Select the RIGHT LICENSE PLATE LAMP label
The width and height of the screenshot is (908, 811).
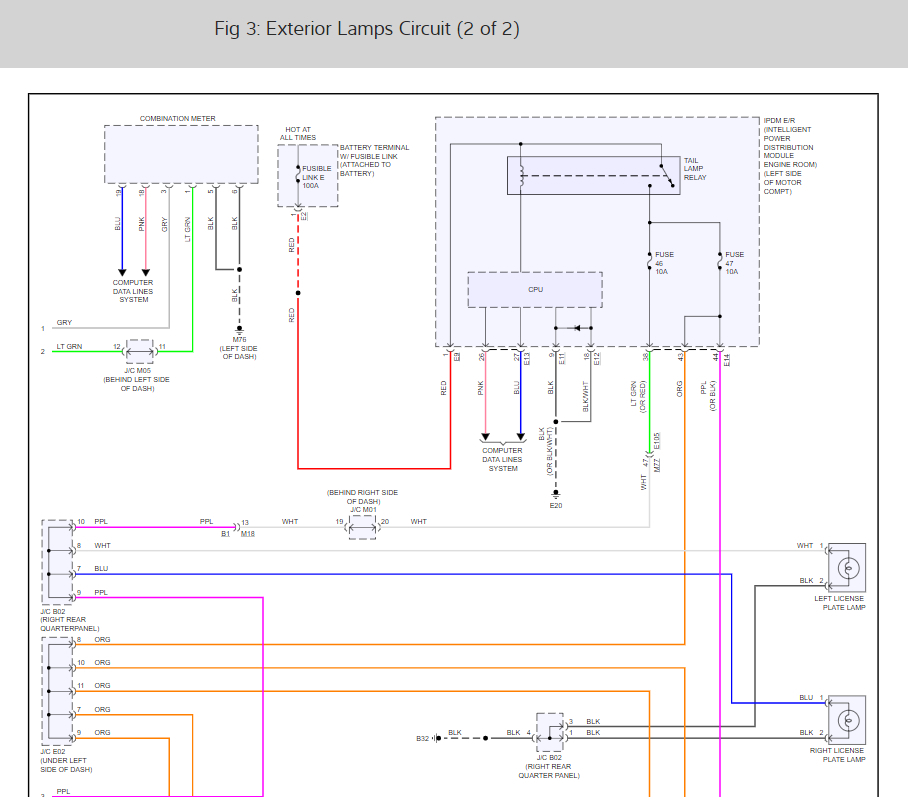(x=837, y=755)
